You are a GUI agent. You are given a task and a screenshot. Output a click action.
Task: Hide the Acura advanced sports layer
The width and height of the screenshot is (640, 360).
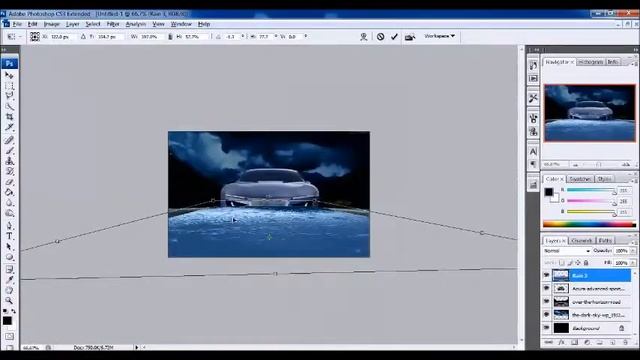[x=546, y=289]
